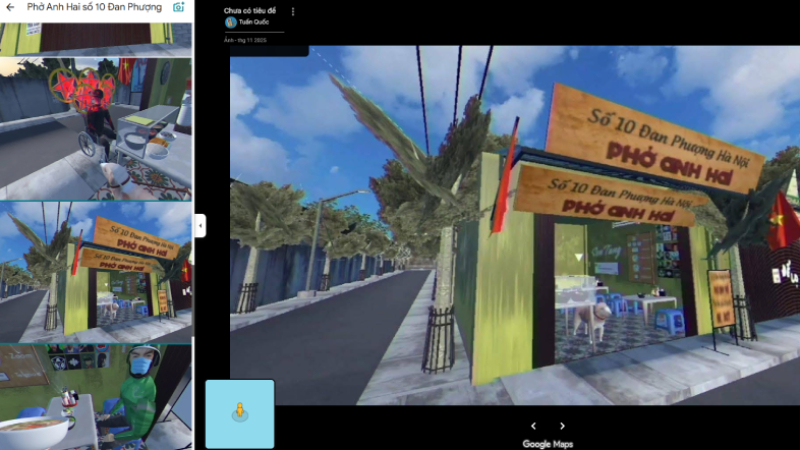Viewport: 800px width, 450px height.
Task: Click the Google Maps logo text
Action: (547, 444)
